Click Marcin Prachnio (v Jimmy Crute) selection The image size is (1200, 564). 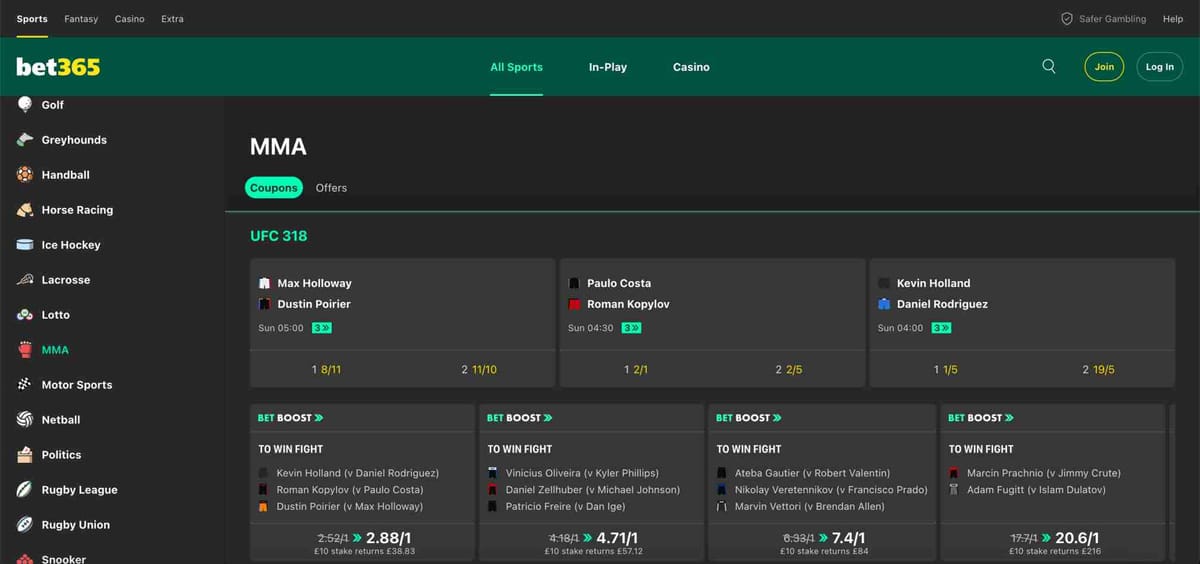(x=1044, y=473)
